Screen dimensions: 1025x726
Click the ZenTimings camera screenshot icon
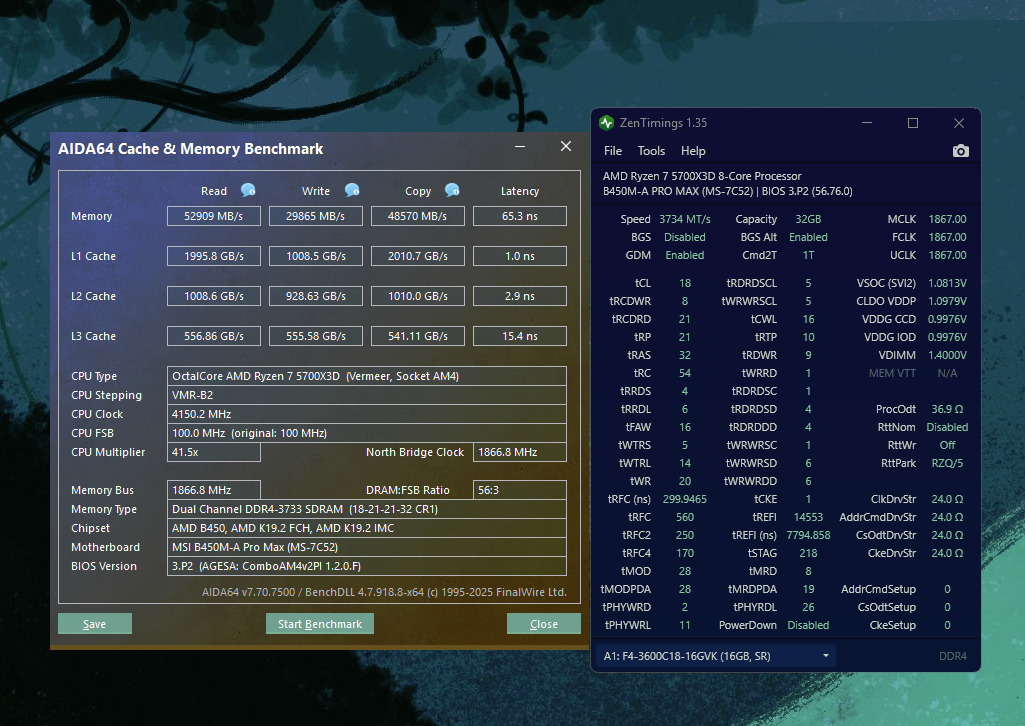tap(960, 151)
